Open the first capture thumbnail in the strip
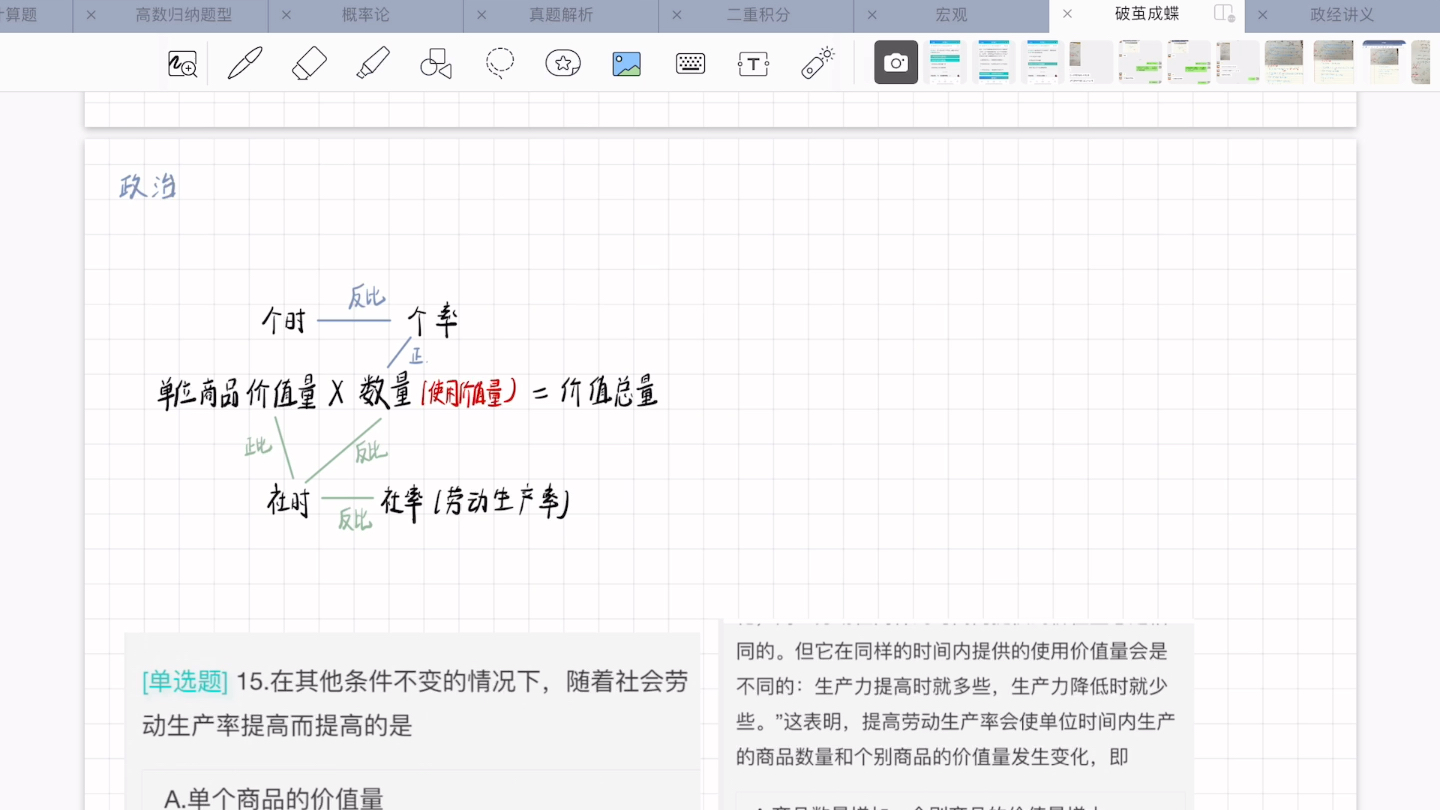 tap(945, 62)
